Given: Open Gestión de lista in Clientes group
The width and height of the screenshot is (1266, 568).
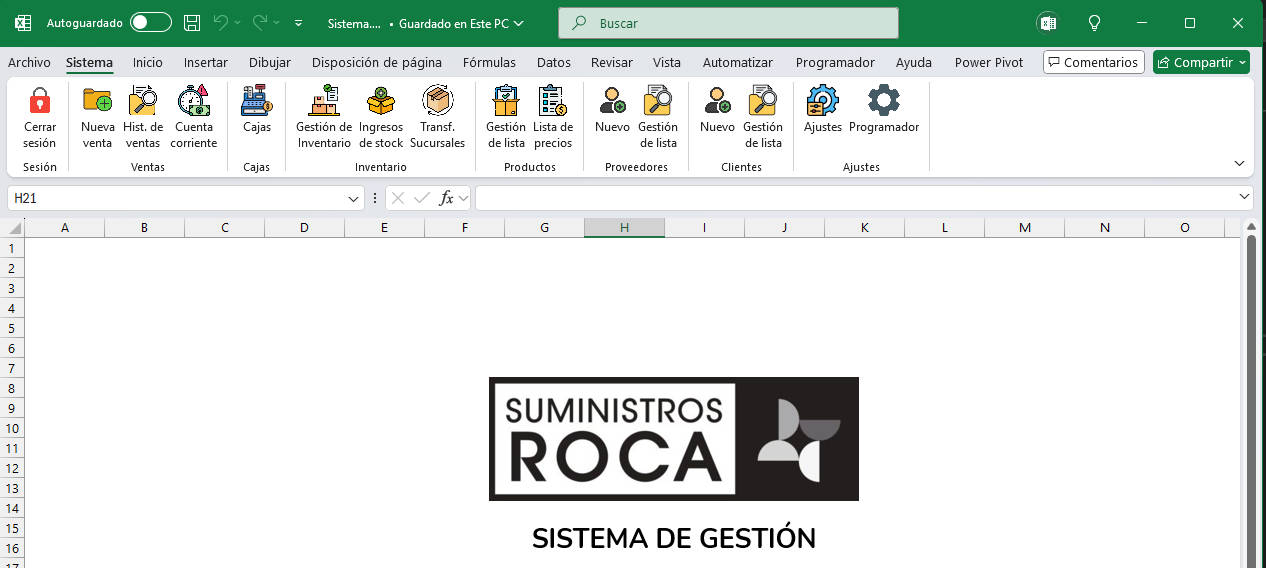Looking at the screenshot, I should (x=763, y=118).
